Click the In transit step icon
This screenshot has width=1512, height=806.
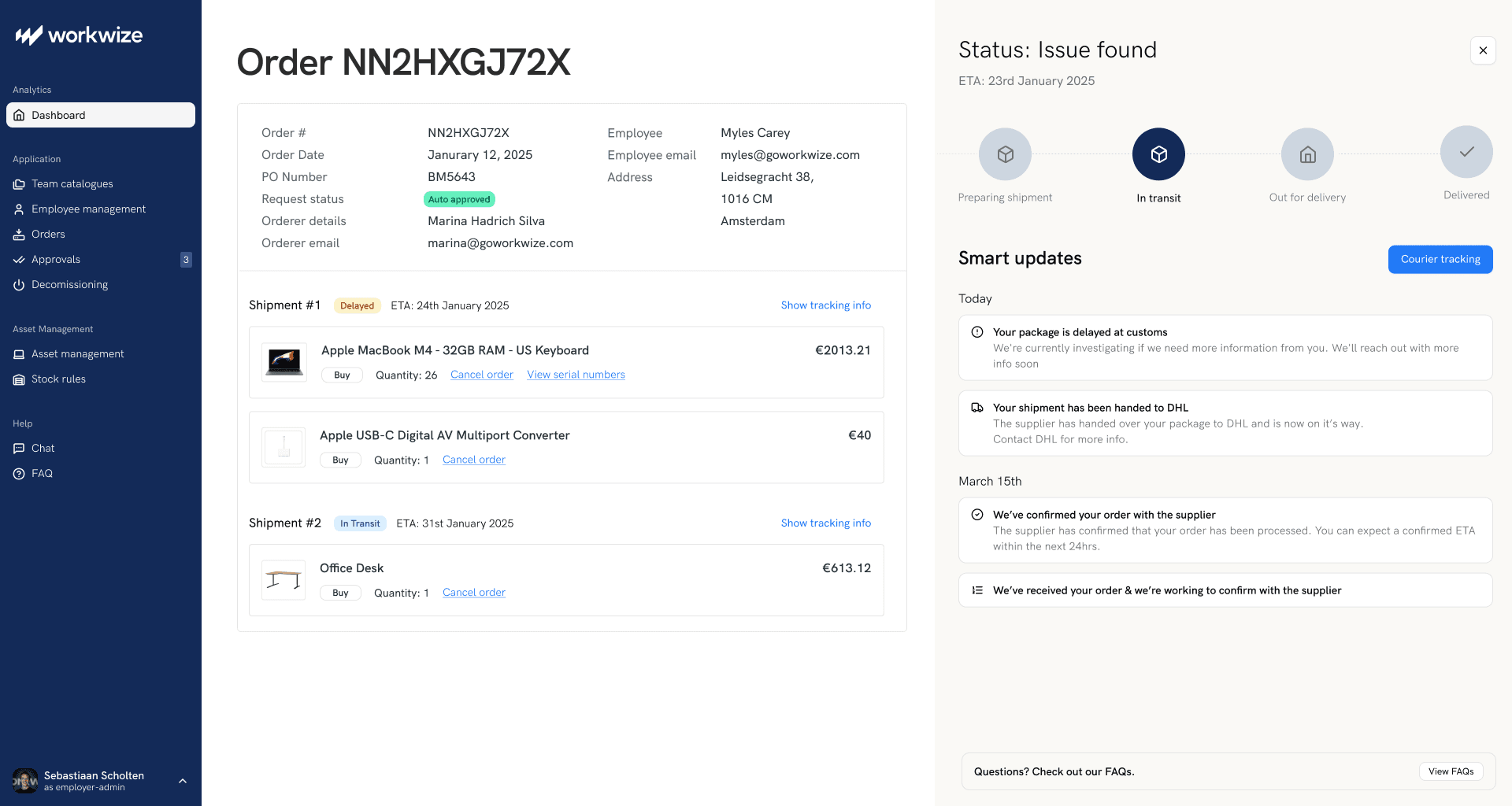click(x=1159, y=154)
